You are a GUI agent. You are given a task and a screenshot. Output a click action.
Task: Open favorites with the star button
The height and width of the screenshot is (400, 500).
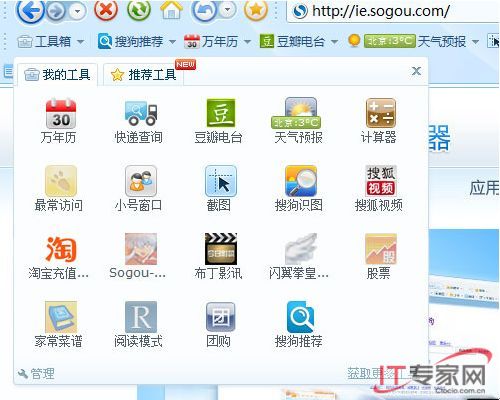point(255,10)
